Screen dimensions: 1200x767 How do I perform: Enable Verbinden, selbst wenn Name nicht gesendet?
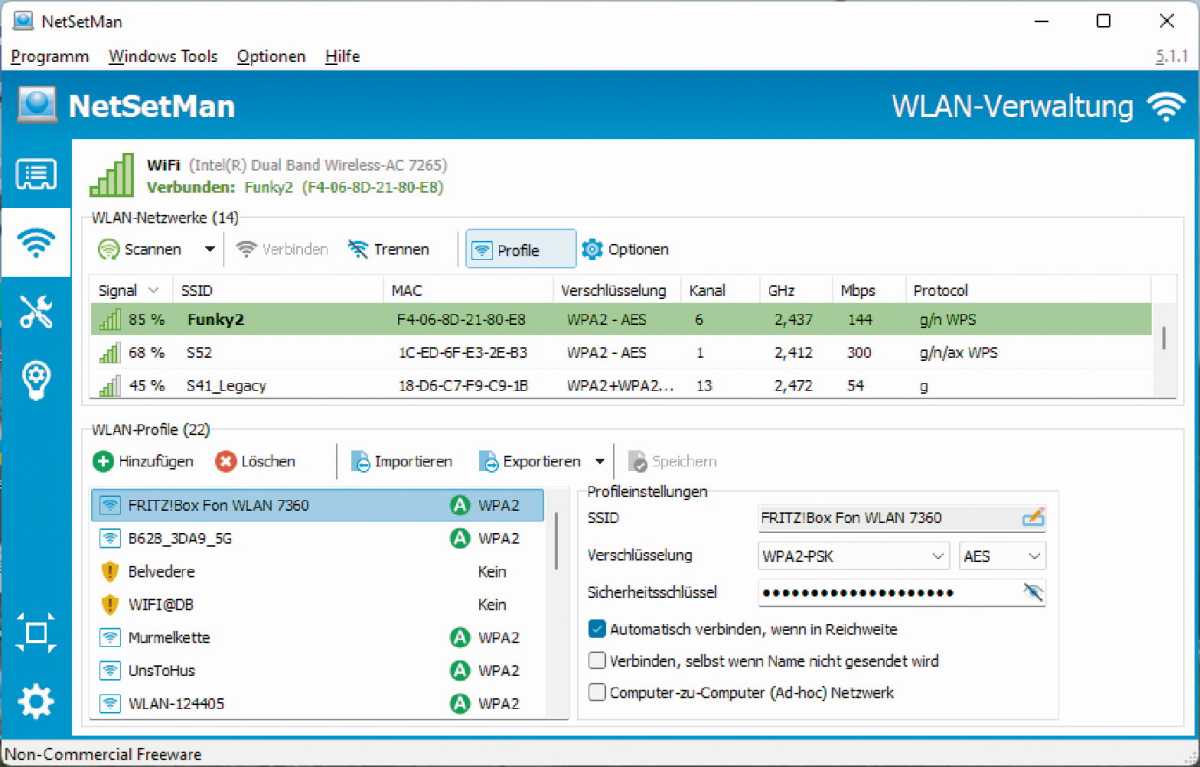(x=597, y=661)
